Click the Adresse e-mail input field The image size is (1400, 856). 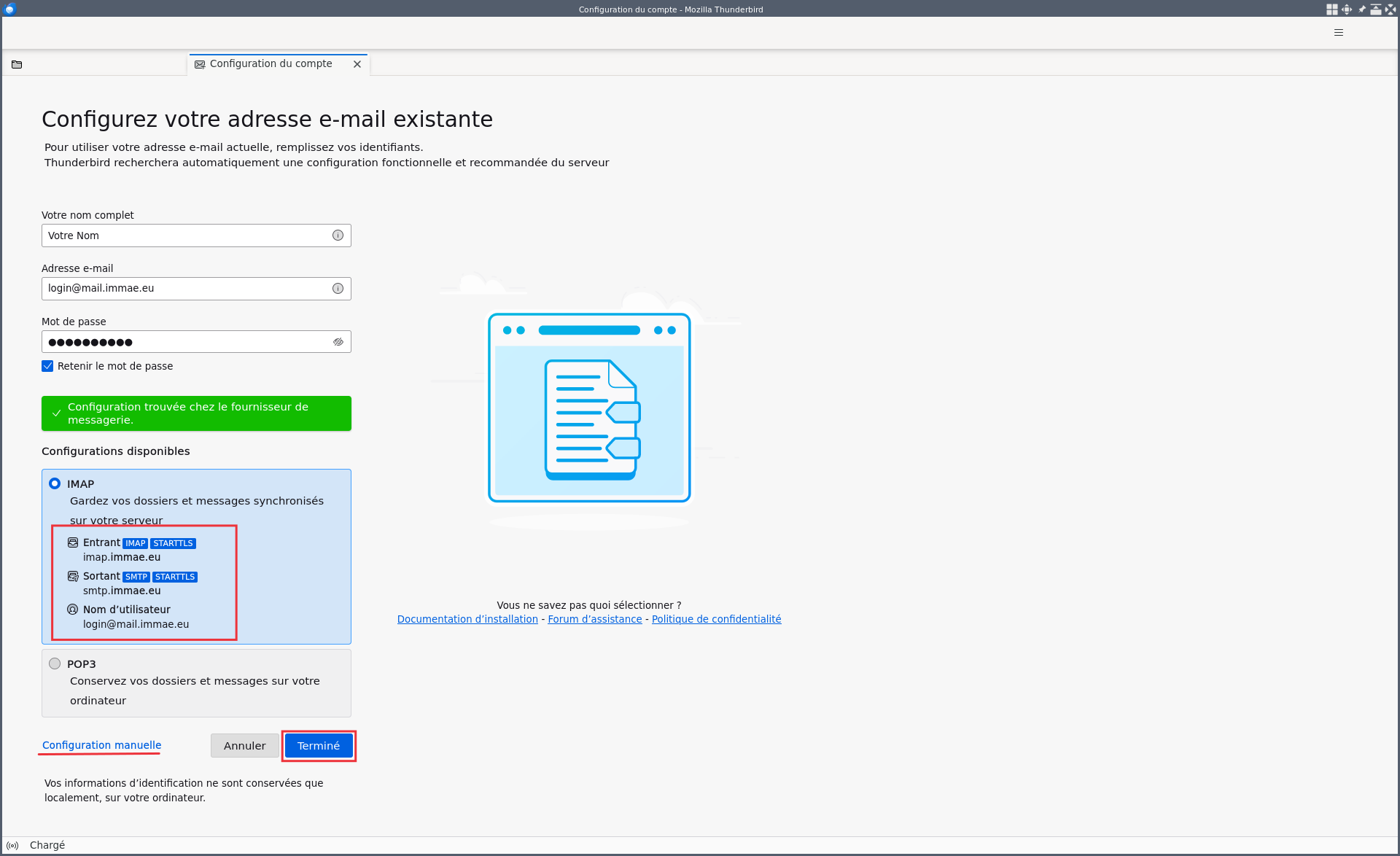(196, 289)
